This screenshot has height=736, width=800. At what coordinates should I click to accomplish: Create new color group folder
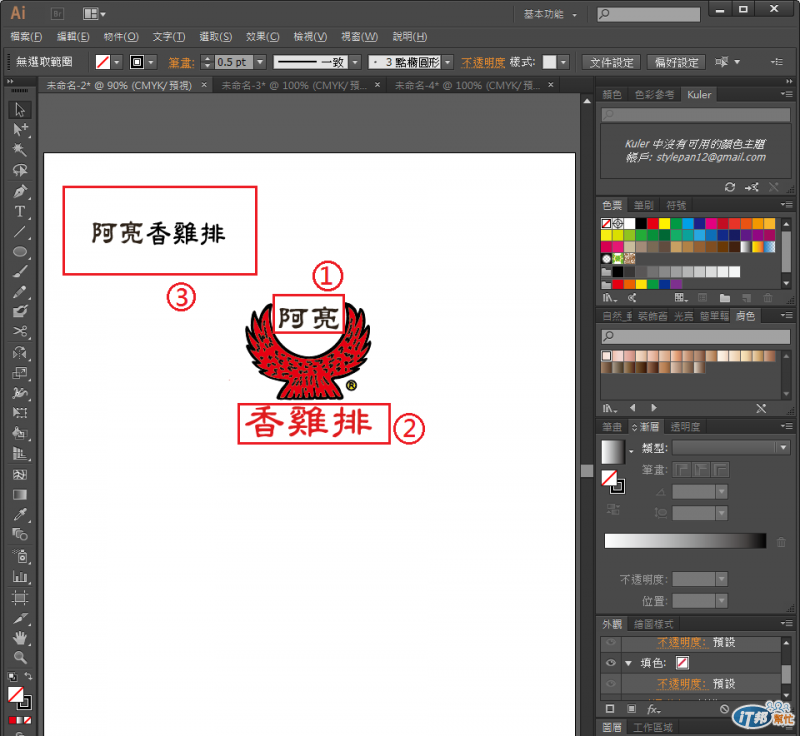(724, 298)
